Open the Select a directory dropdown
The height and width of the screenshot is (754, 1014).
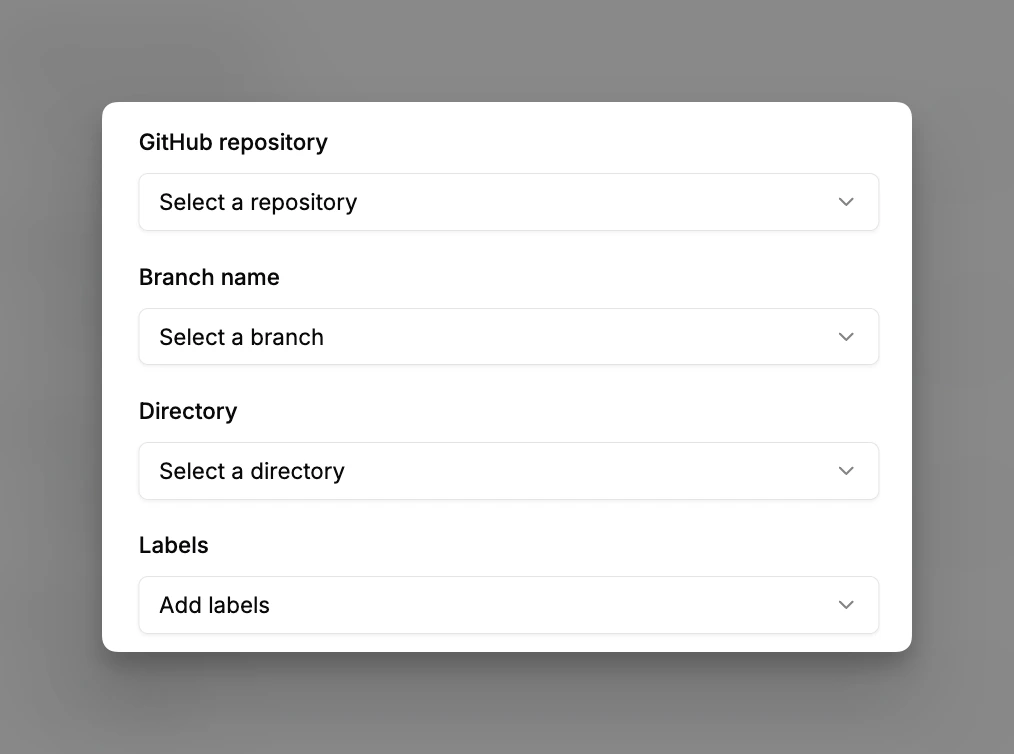pyautogui.click(x=508, y=471)
